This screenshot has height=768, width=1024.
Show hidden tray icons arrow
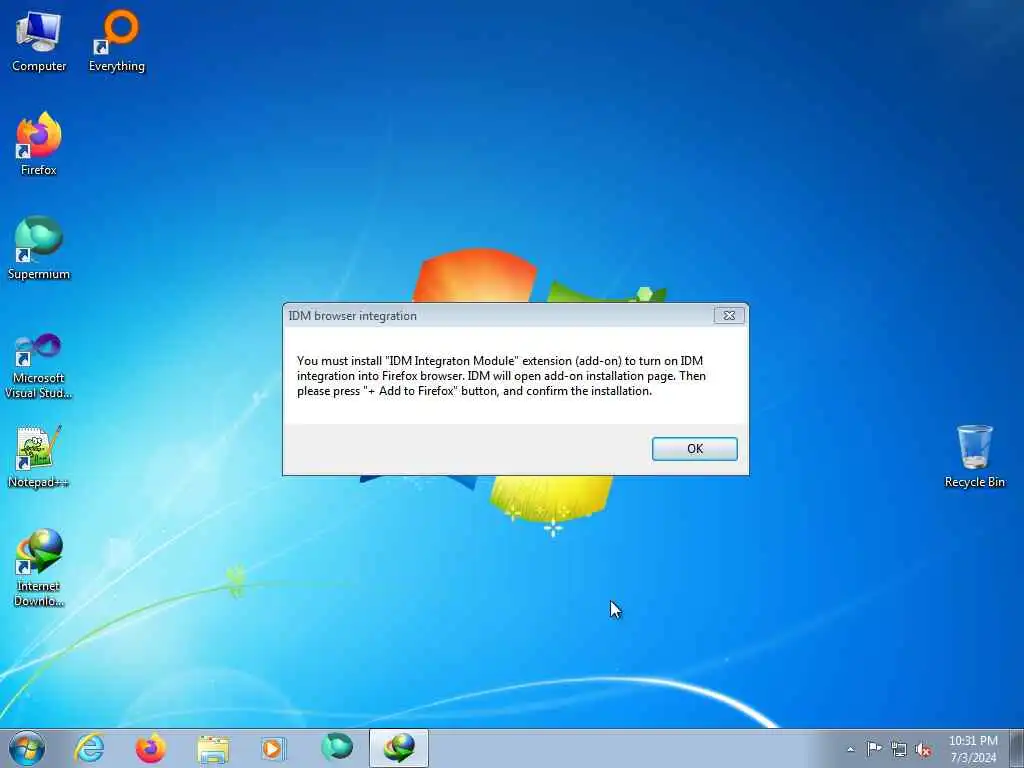[x=850, y=749]
